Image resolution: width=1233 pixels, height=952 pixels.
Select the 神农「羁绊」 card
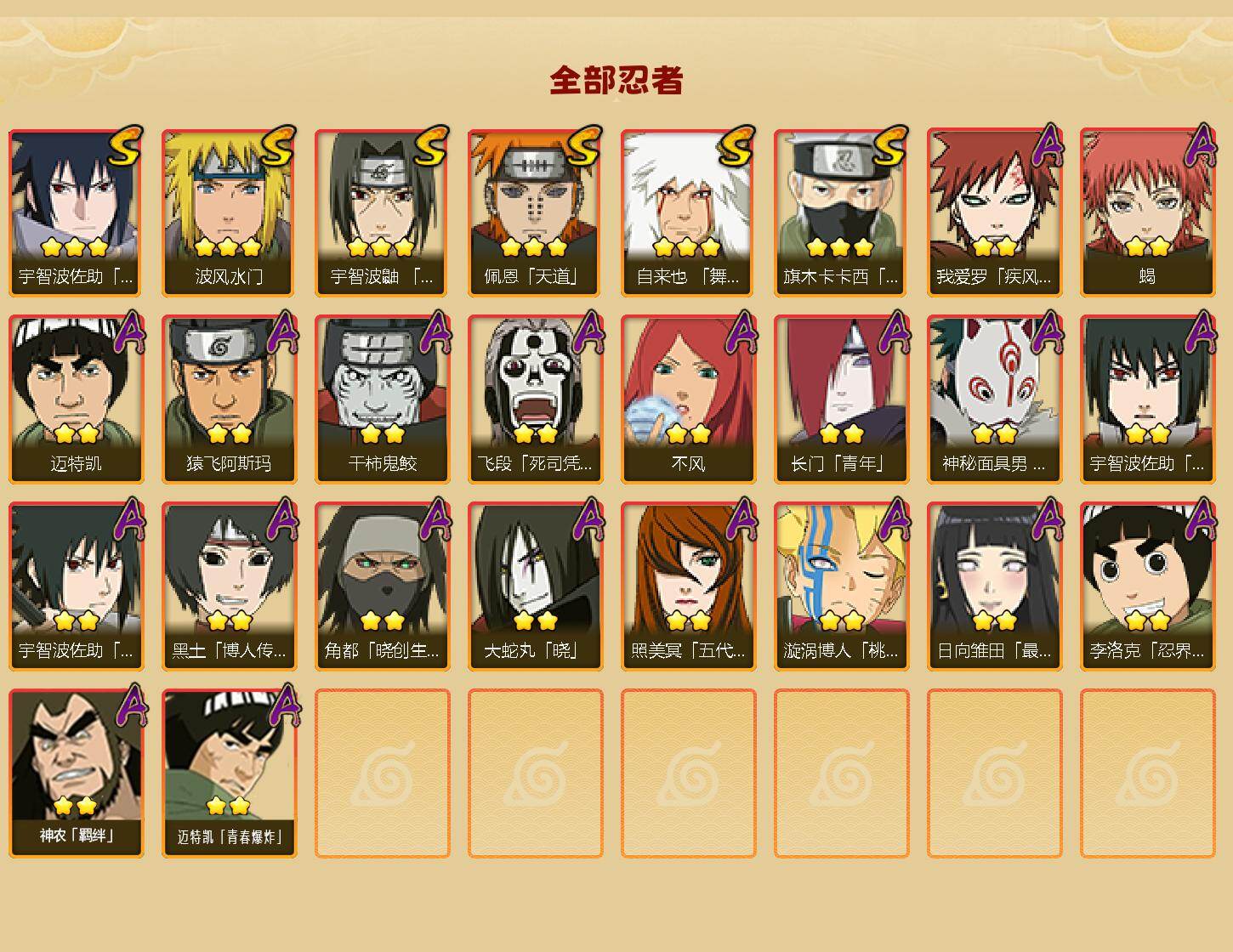coord(77,773)
